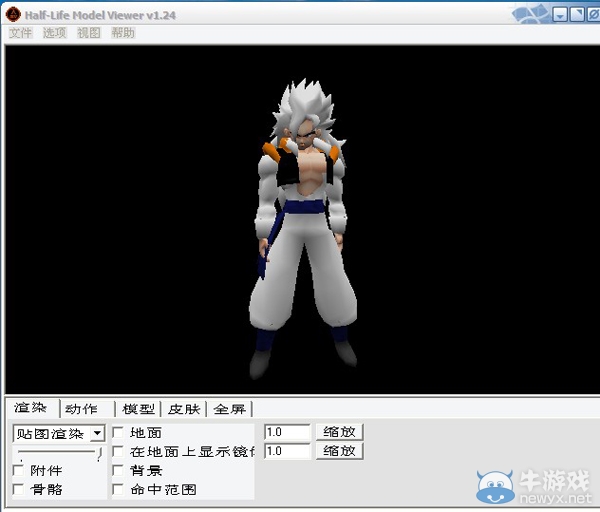This screenshot has width=600, height=512.
Task: Open the 文件 menu
Action: [20, 33]
